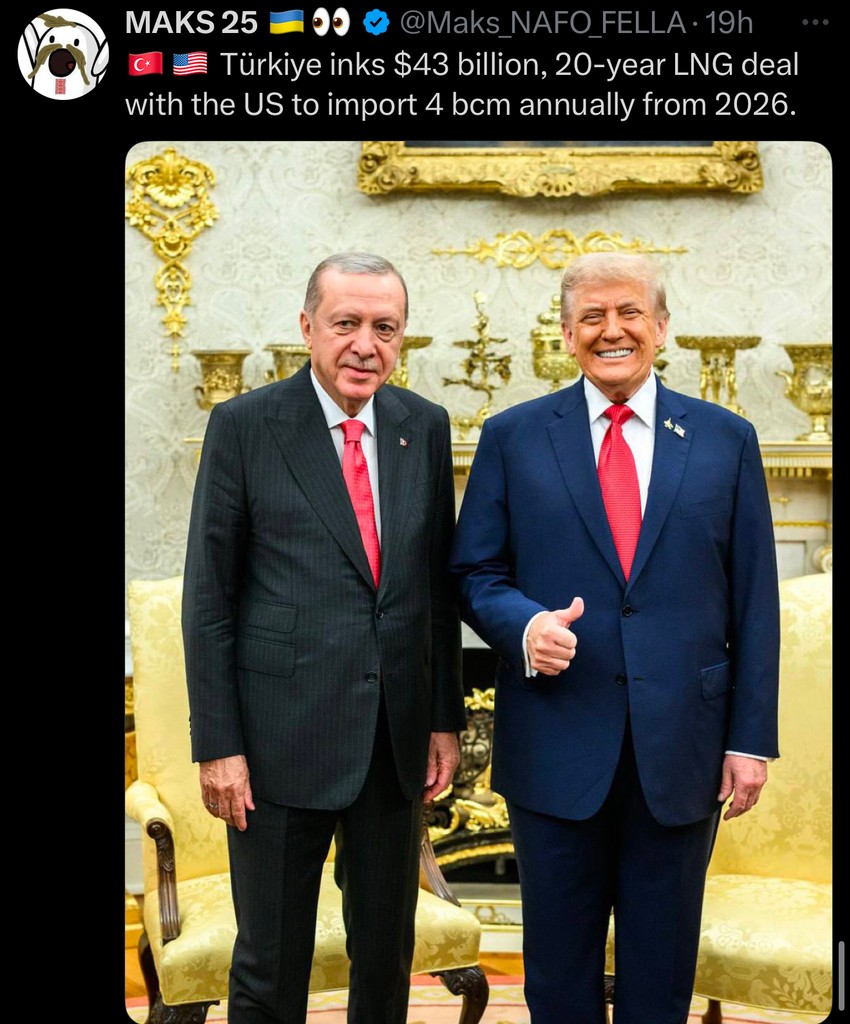Viewport: 850px width, 1024px height.
Task: Open the three-dot more options menu
Action: point(815,23)
